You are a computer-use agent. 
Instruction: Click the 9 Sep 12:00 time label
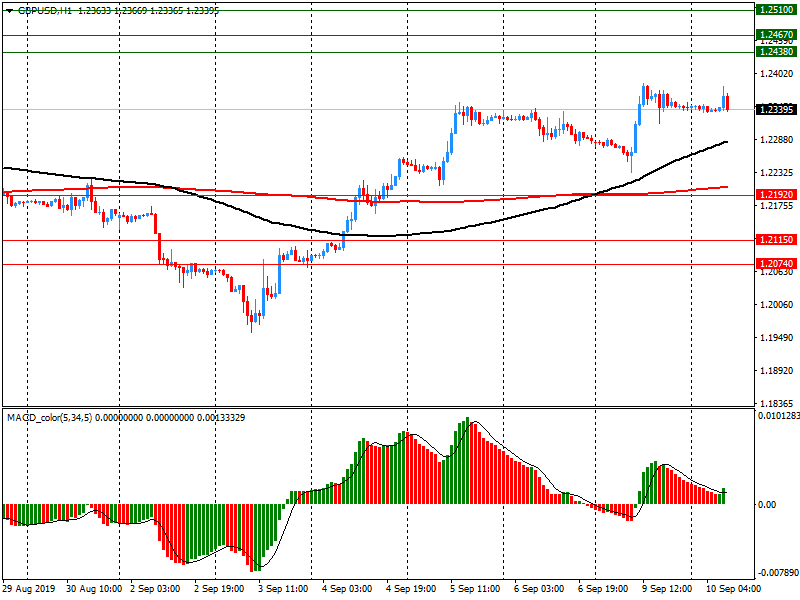(x=667, y=589)
